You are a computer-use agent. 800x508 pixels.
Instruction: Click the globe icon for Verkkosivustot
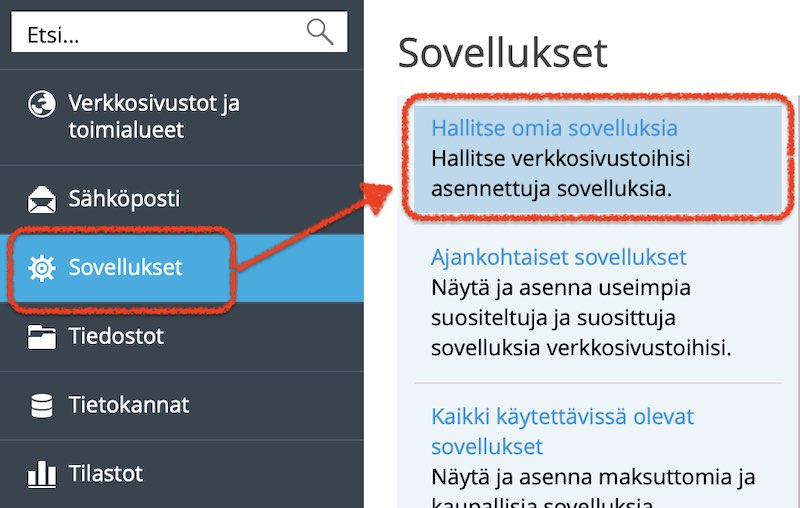tap(42, 104)
